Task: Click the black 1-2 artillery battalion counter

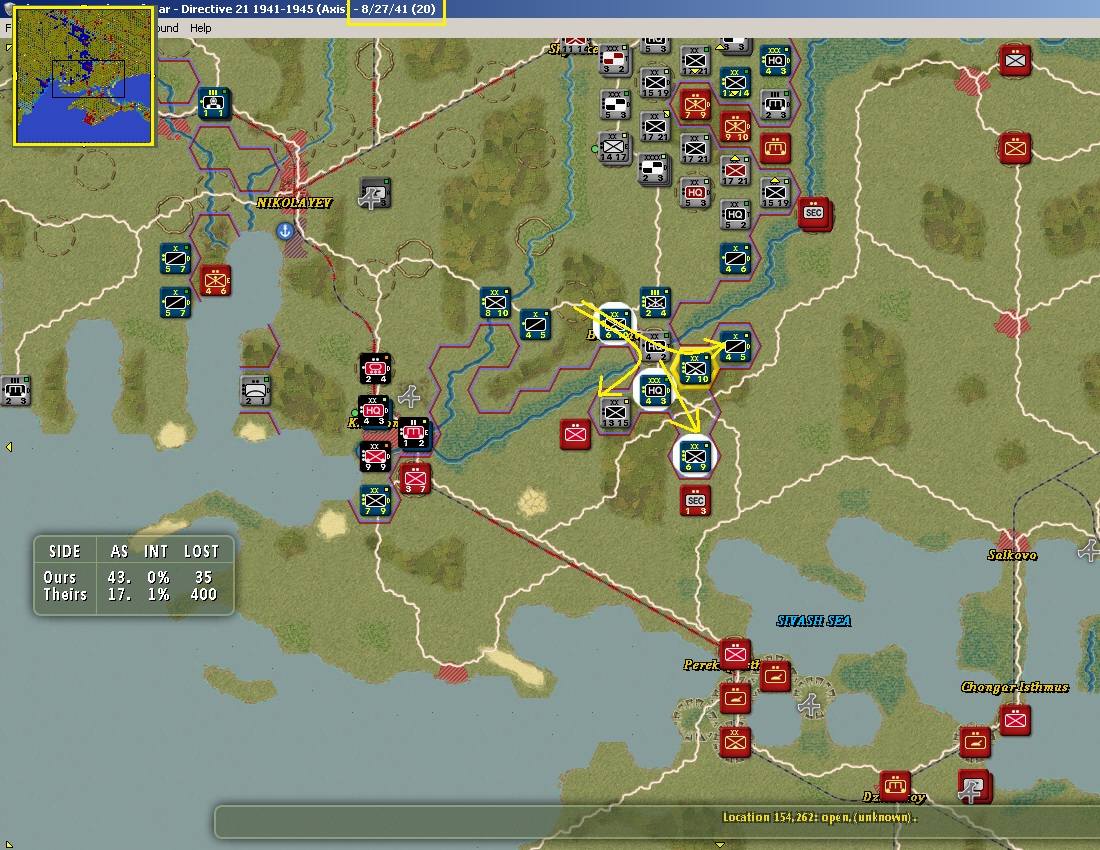Action: pyautogui.click(x=413, y=433)
